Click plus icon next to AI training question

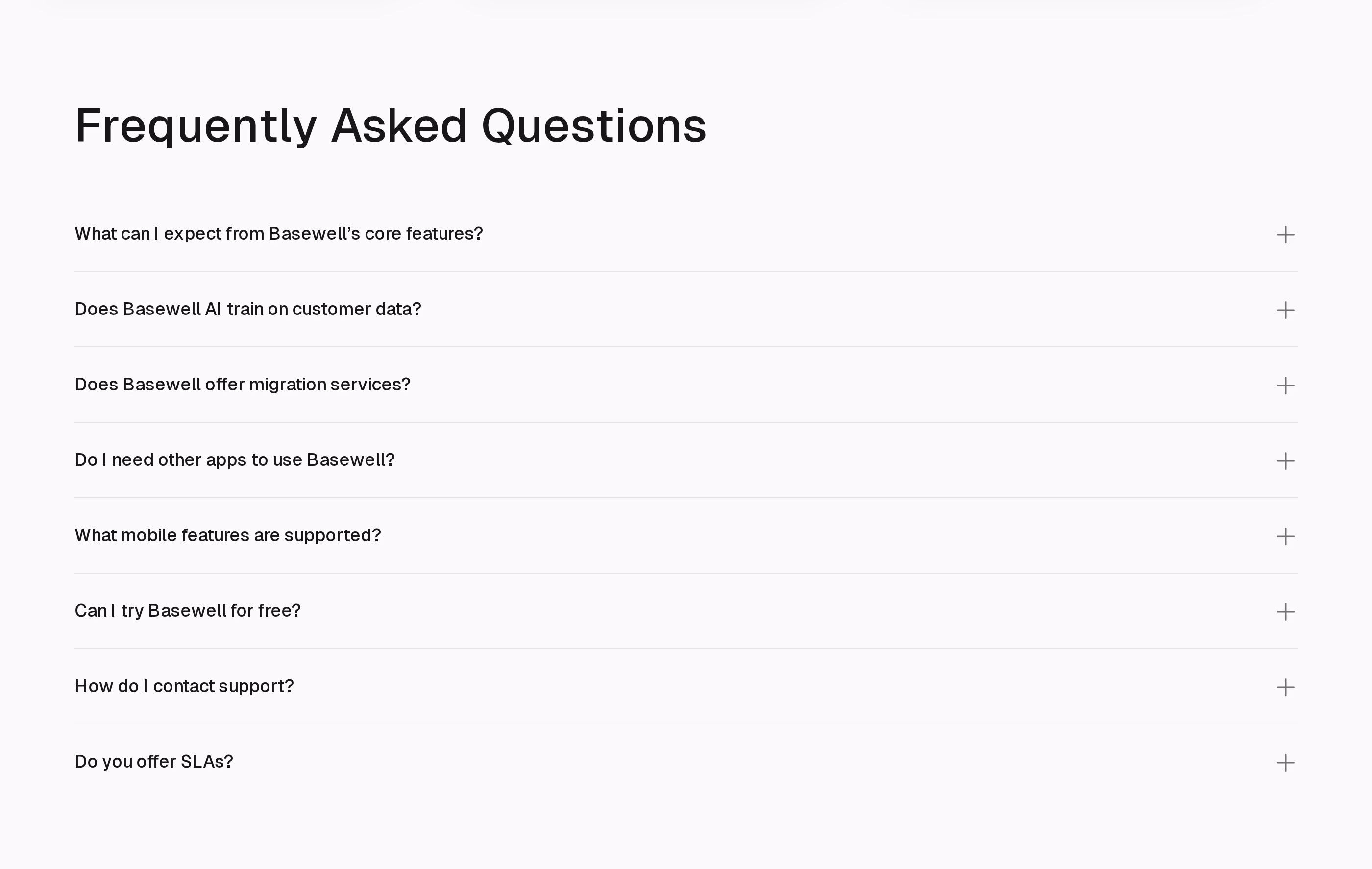pos(1285,311)
